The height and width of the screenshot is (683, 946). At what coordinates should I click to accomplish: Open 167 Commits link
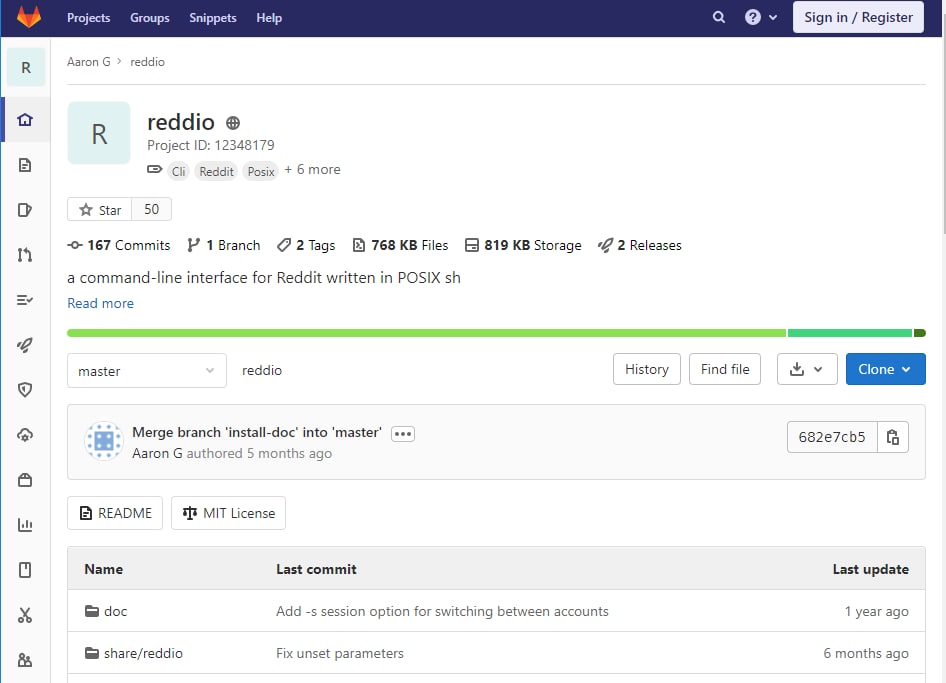click(119, 246)
